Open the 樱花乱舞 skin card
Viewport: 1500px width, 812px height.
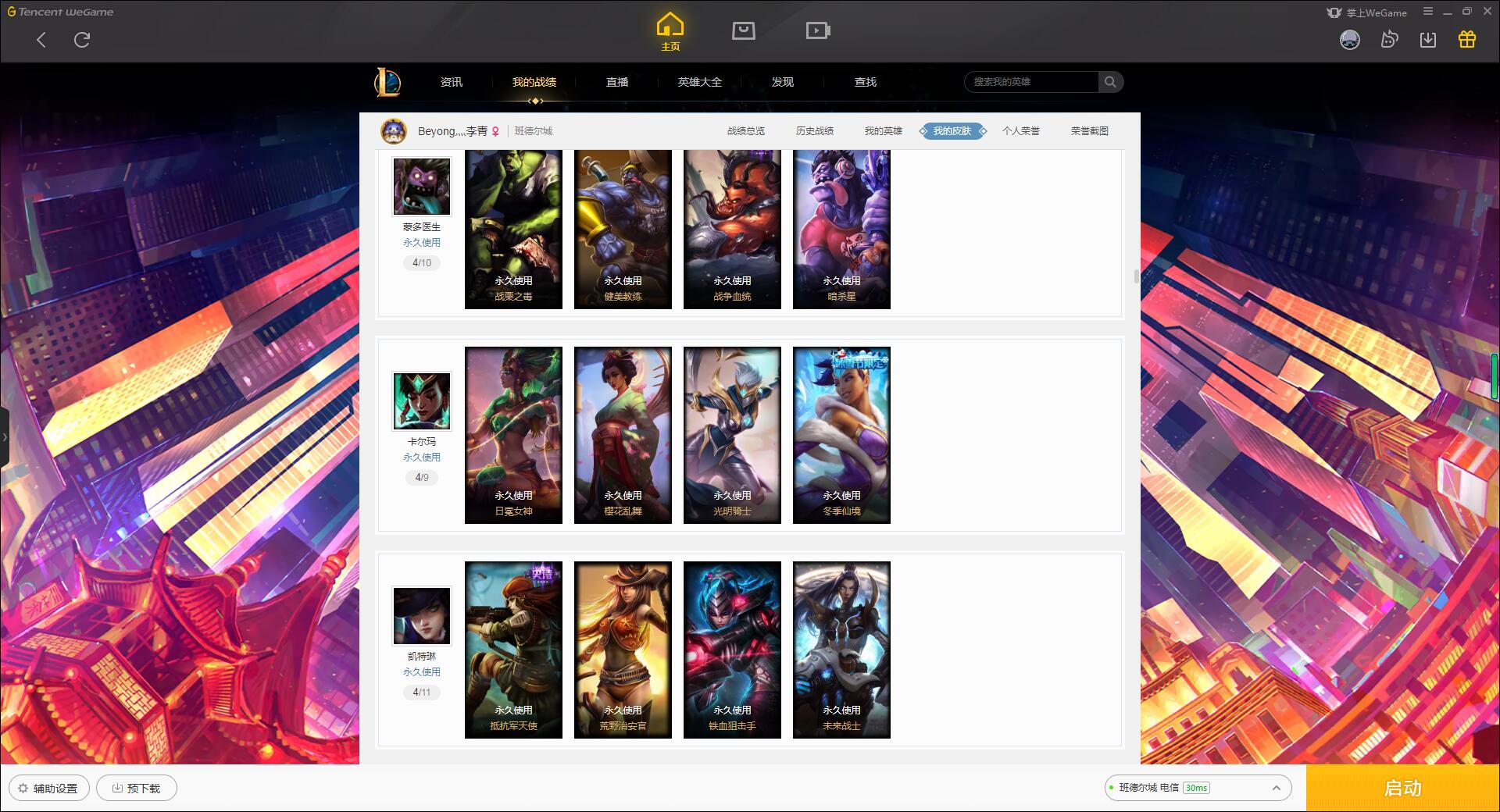pyautogui.click(x=623, y=436)
